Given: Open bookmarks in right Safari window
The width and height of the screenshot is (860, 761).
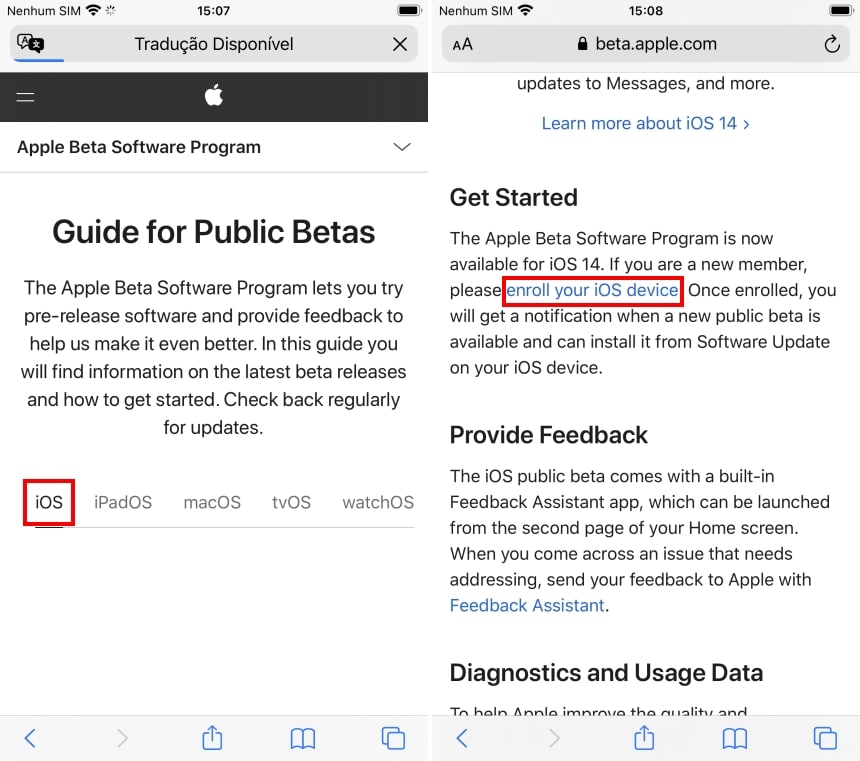Looking at the screenshot, I should (735, 739).
